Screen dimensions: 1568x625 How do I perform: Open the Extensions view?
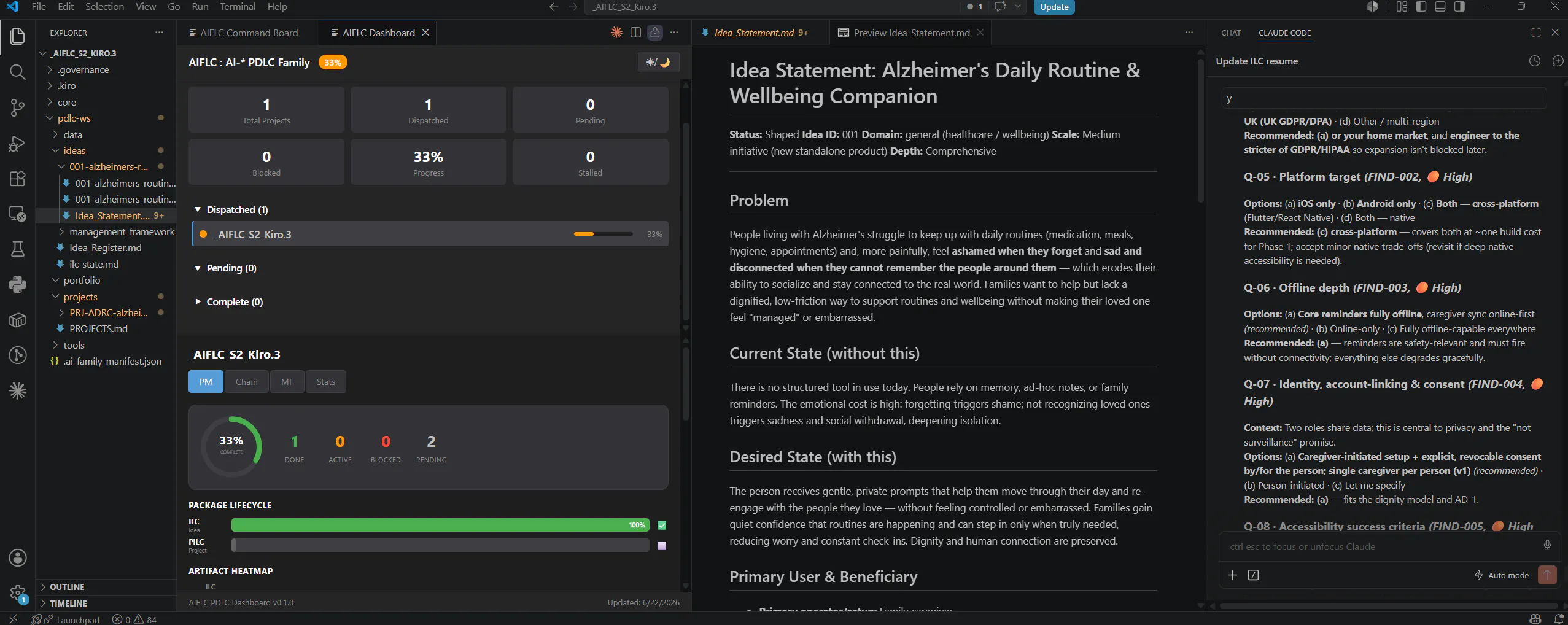click(x=17, y=179)
